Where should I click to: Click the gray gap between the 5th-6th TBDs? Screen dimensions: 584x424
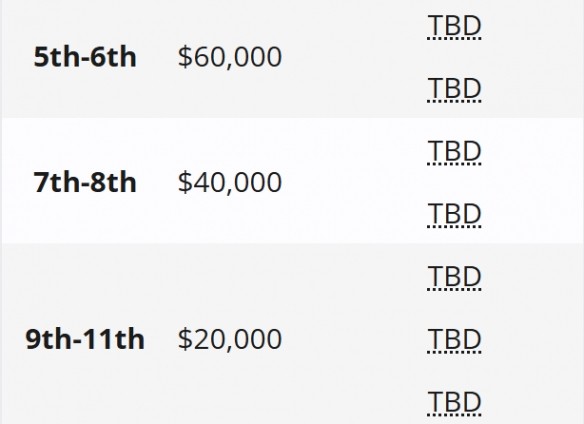(x=454, y=58)
